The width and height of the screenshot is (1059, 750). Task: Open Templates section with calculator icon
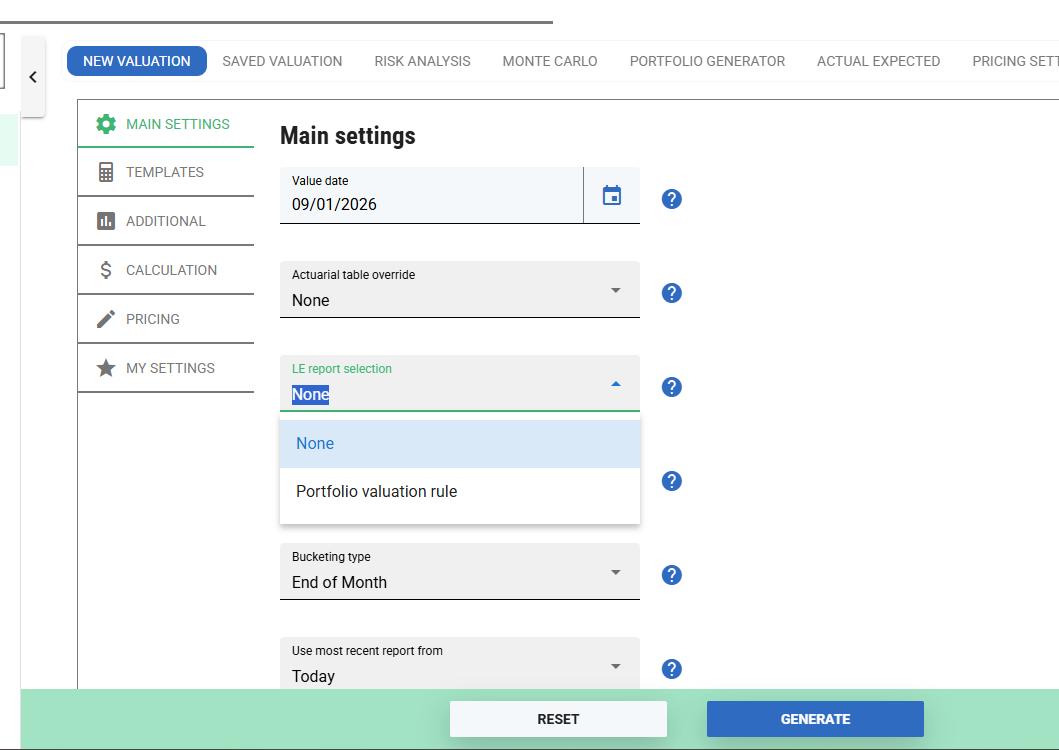point(165,172)
